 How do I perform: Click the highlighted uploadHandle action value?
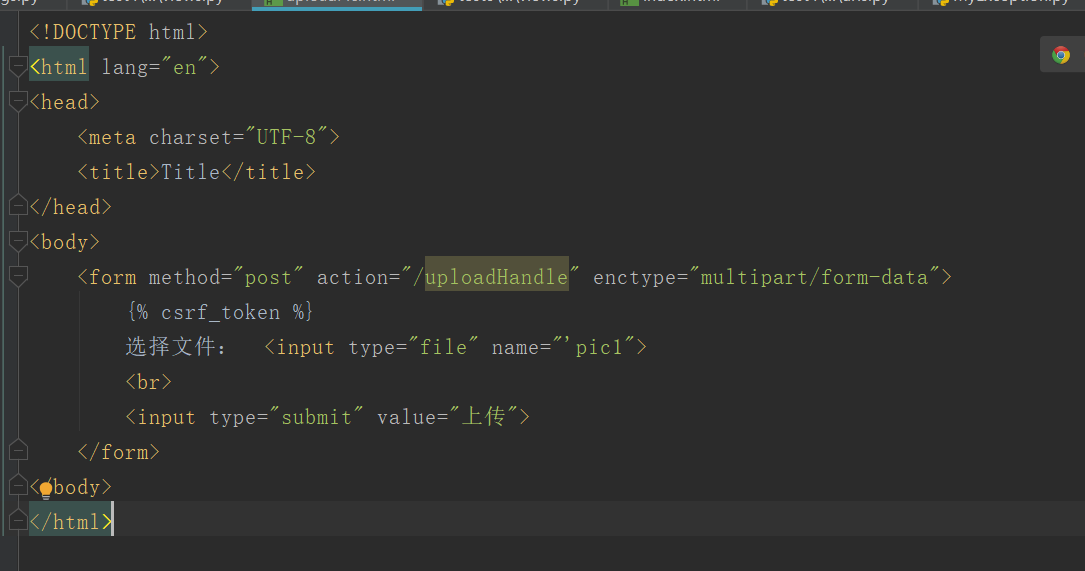click(497, 277)
